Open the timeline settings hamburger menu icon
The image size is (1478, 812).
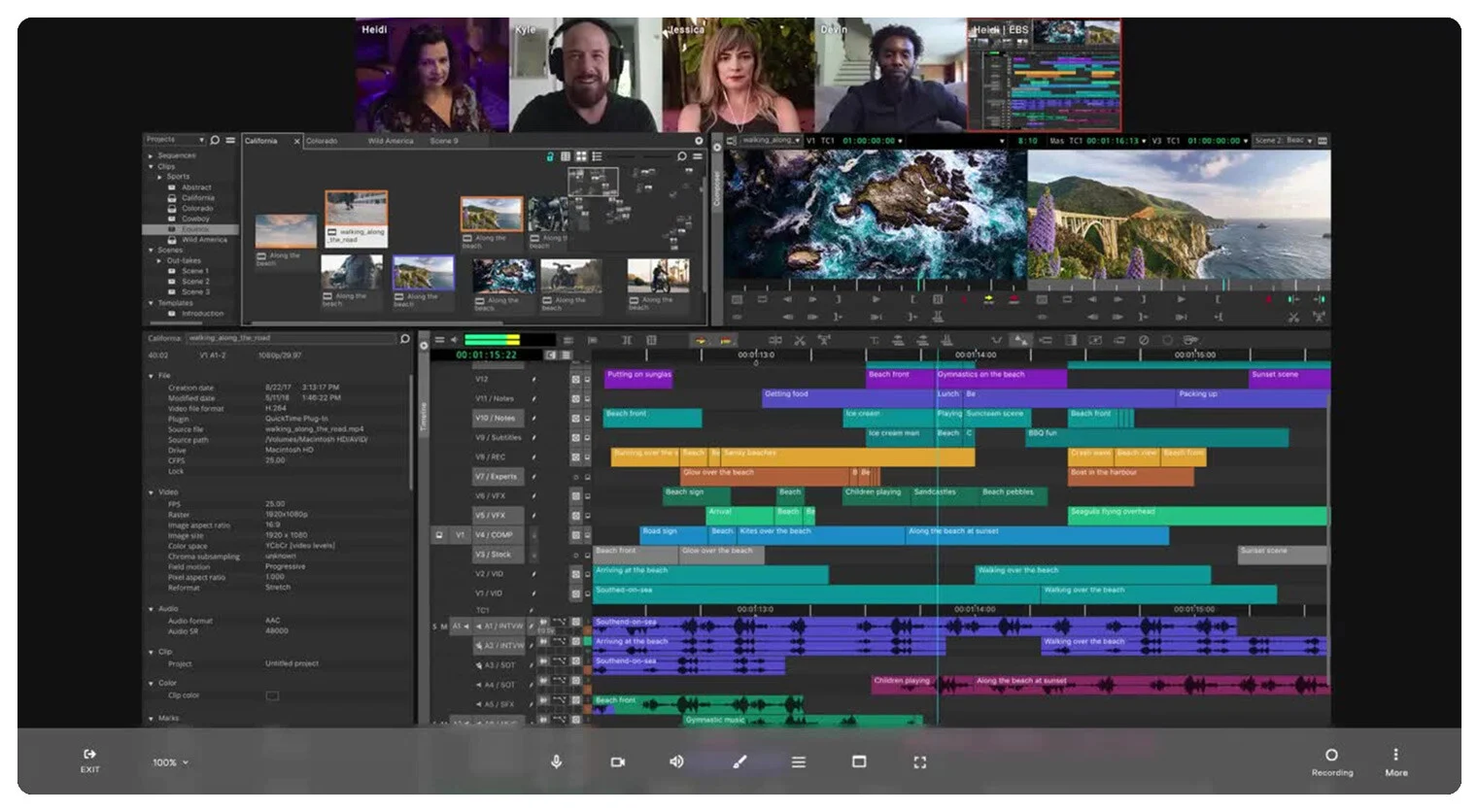(439, 340)
